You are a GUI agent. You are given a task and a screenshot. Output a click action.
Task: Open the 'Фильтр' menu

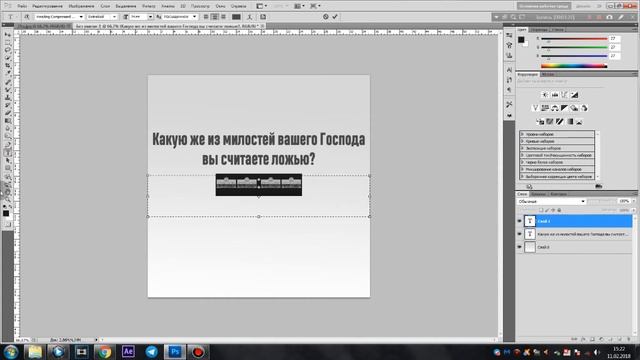point(149,6)
